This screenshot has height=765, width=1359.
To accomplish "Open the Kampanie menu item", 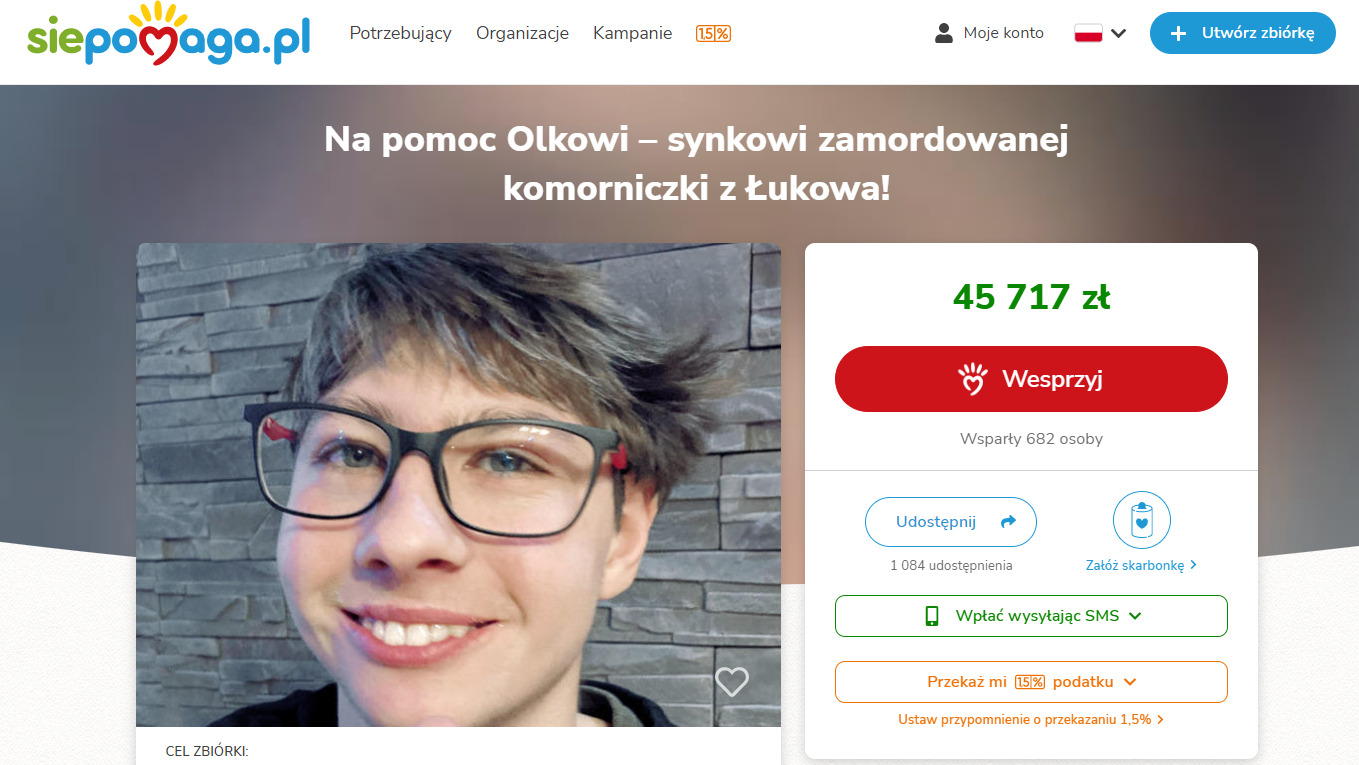I will tap(632, 33).
